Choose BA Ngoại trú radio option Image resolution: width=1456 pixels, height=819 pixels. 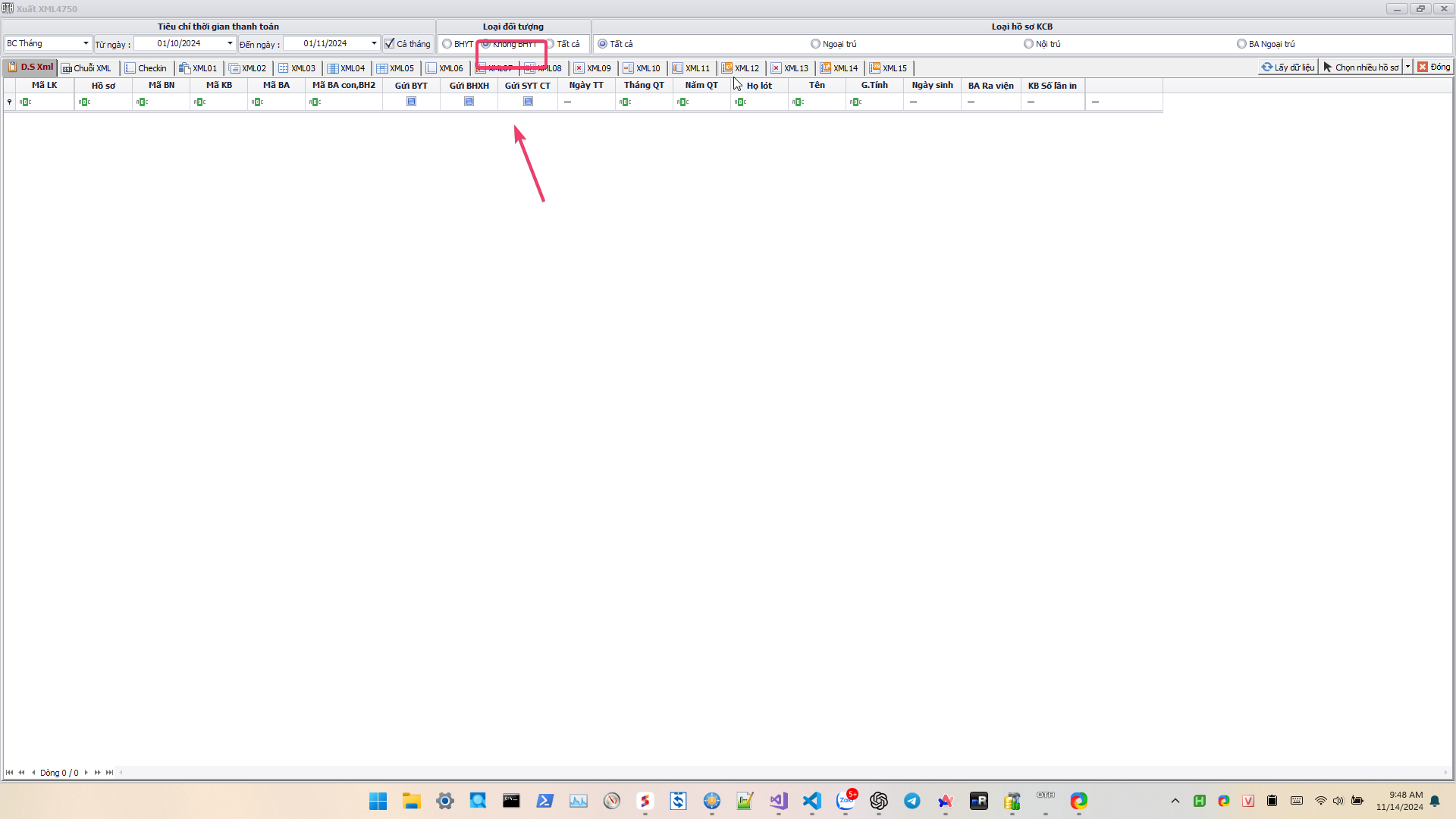pyautogui.click(x=1241, y=44)
